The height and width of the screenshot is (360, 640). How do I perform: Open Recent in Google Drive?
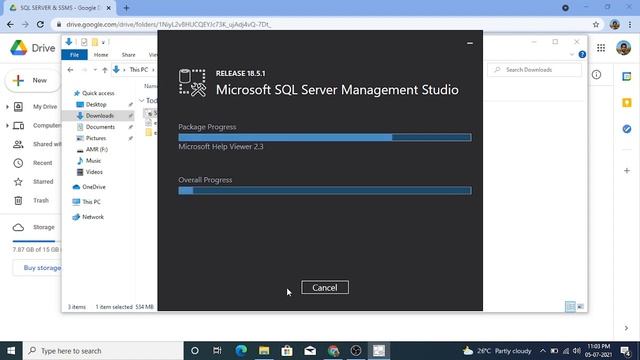point(42,163)
